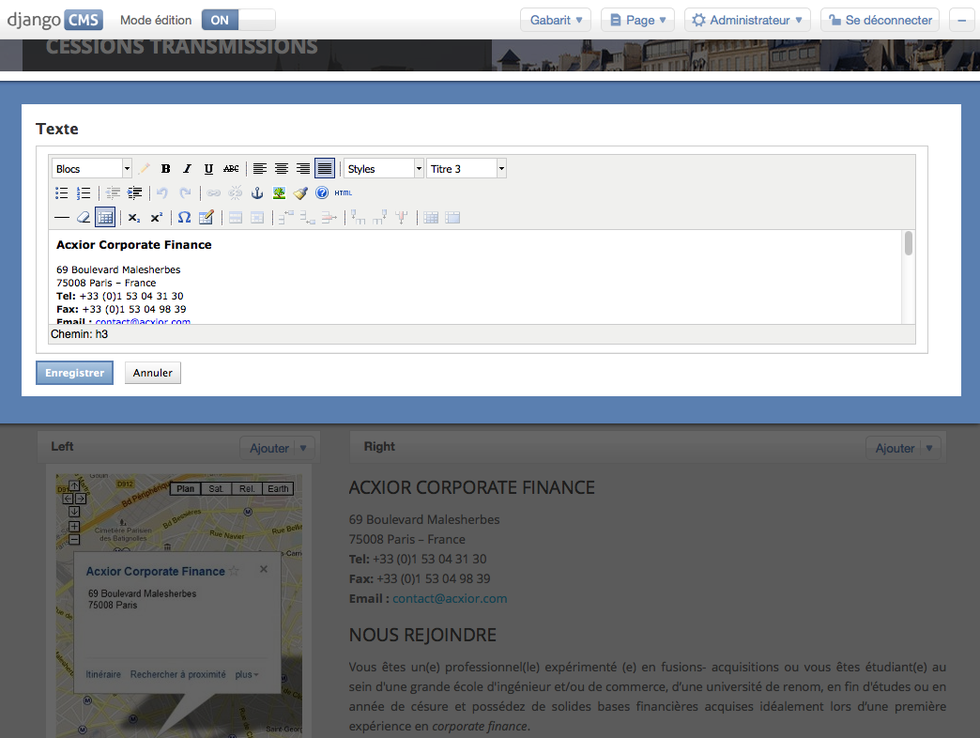Insert an anchor using the anchor icon
Screen dimensions: 980x738
(x=257, y=193)
